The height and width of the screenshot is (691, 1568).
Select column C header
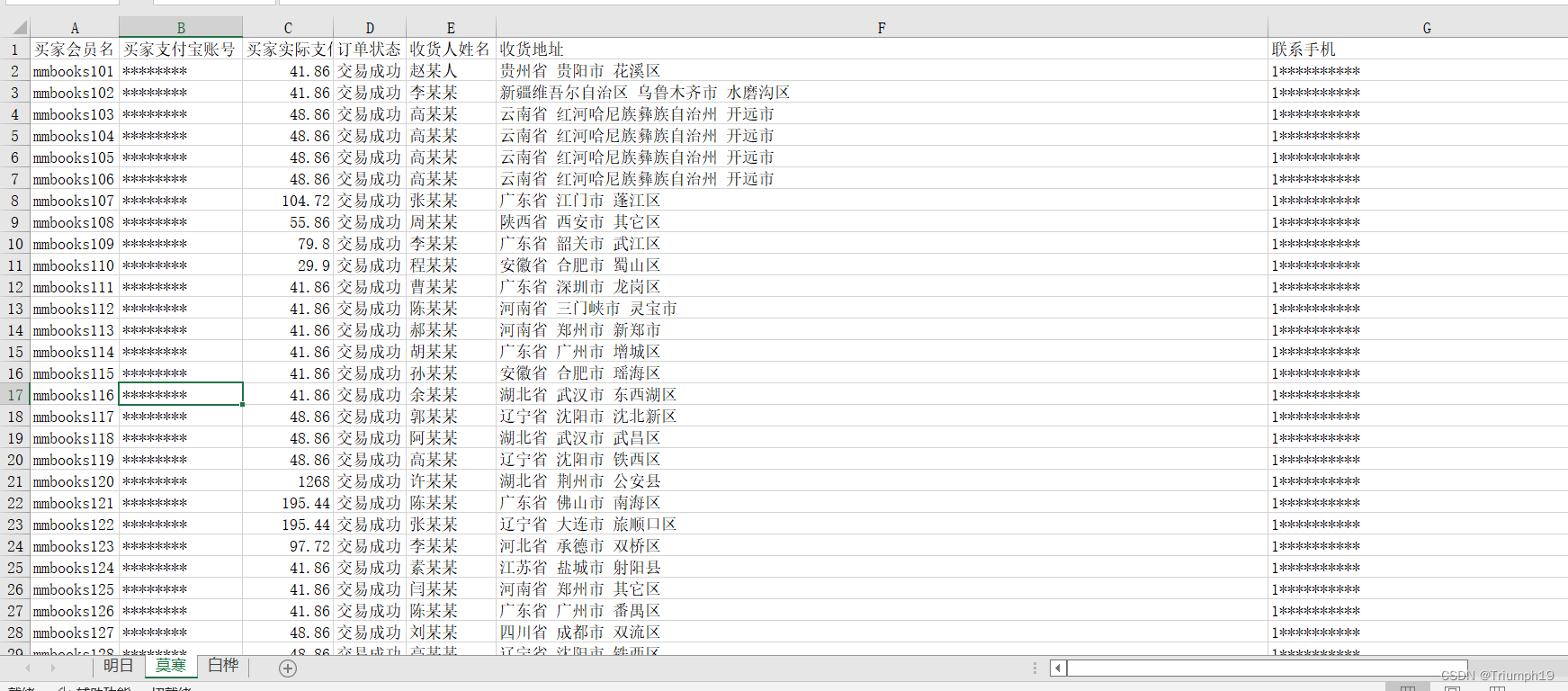coord(288,28)
